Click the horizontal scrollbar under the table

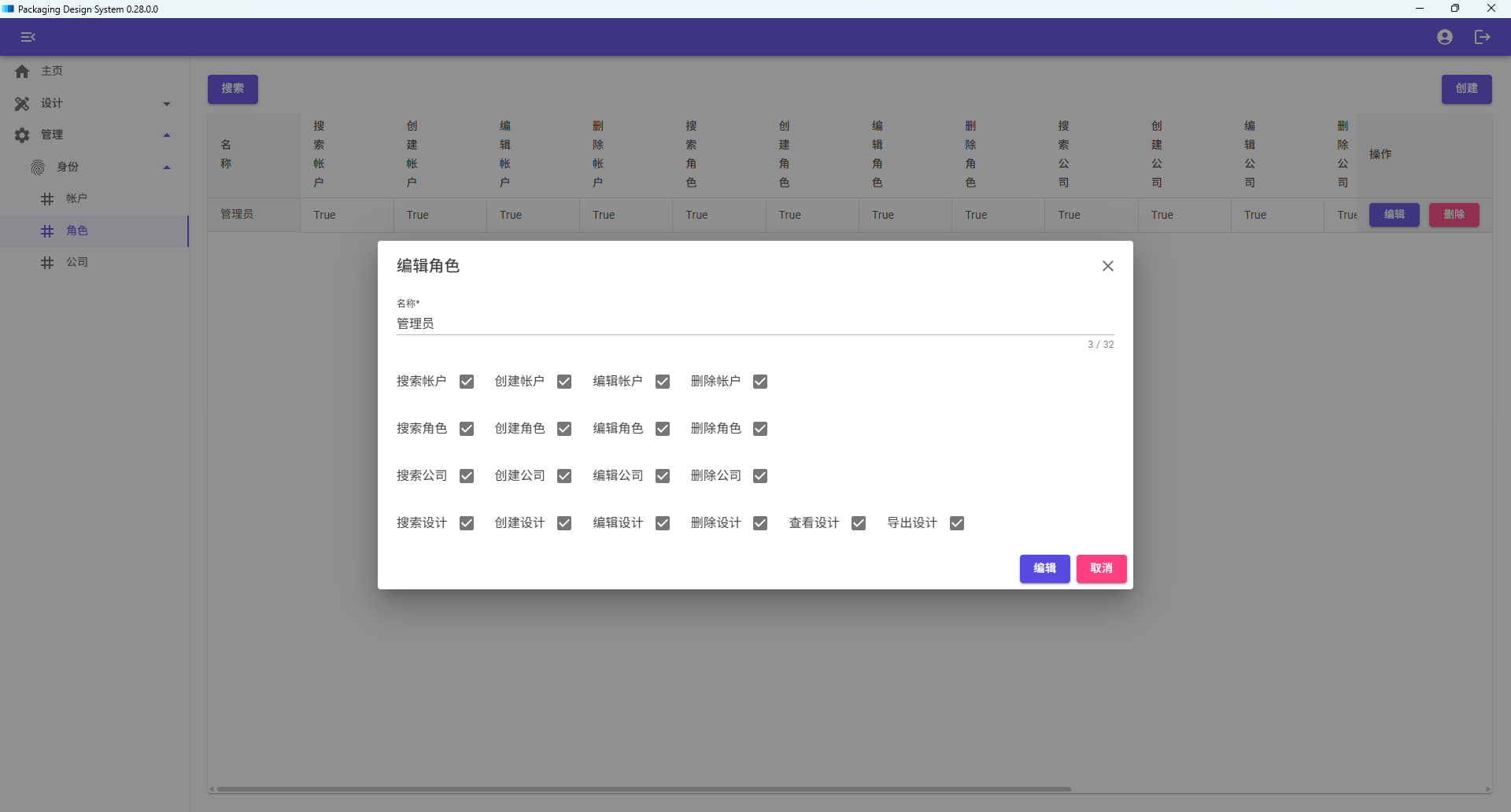coord(644,788)
